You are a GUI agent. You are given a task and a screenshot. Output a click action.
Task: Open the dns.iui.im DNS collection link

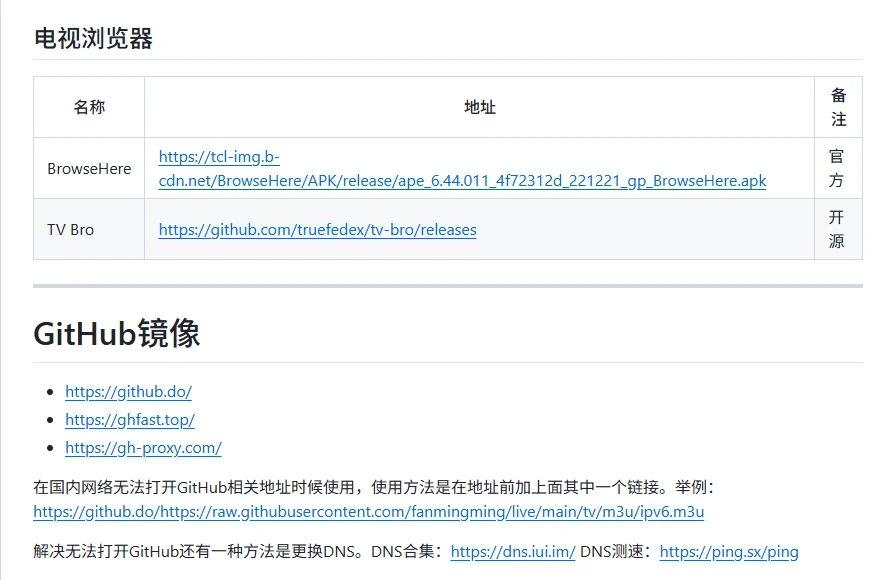point(512,552)
